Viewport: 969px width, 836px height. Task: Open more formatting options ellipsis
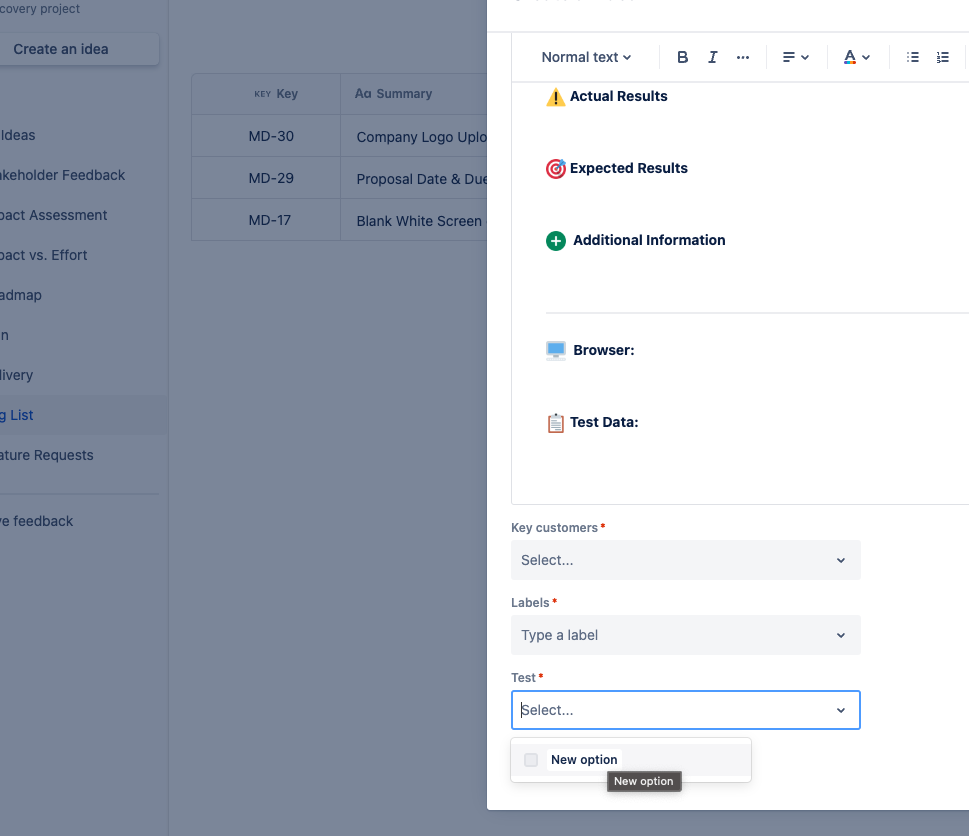tap(743, 57)
